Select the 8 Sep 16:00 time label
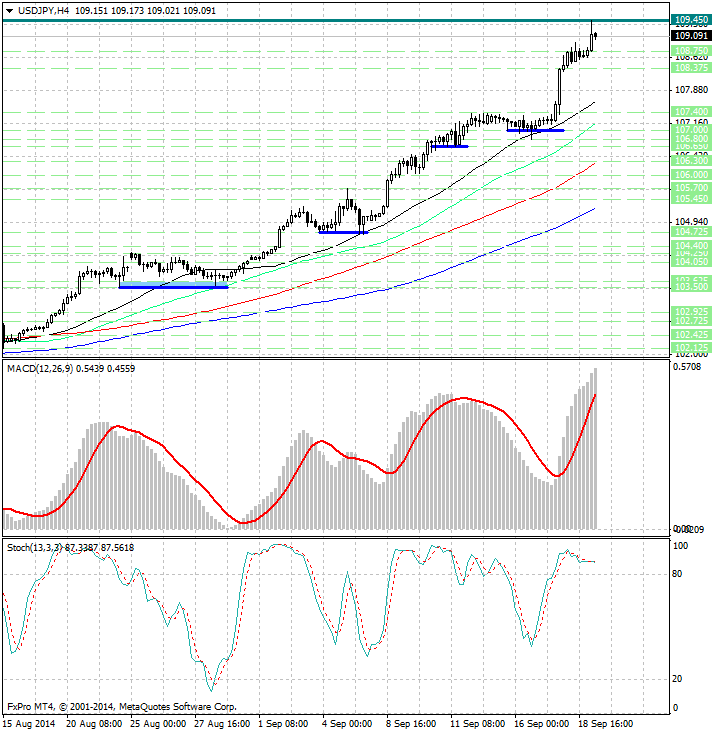 (x=411, y=724)
